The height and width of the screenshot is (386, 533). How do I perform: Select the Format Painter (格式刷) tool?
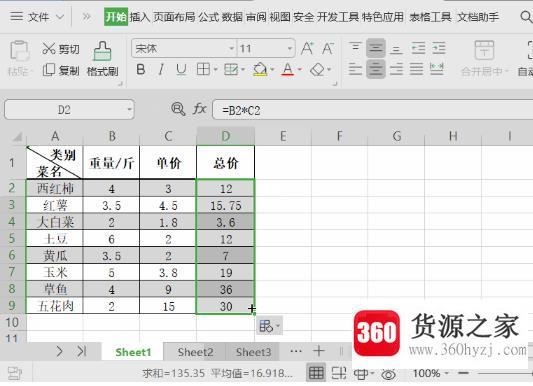pos(102,59)
